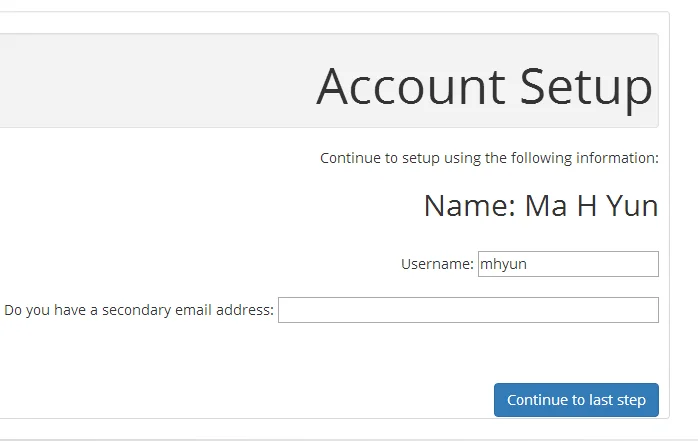Click the Continue to setup instruction text
698x441 pixels.
(x=489, y=158)
